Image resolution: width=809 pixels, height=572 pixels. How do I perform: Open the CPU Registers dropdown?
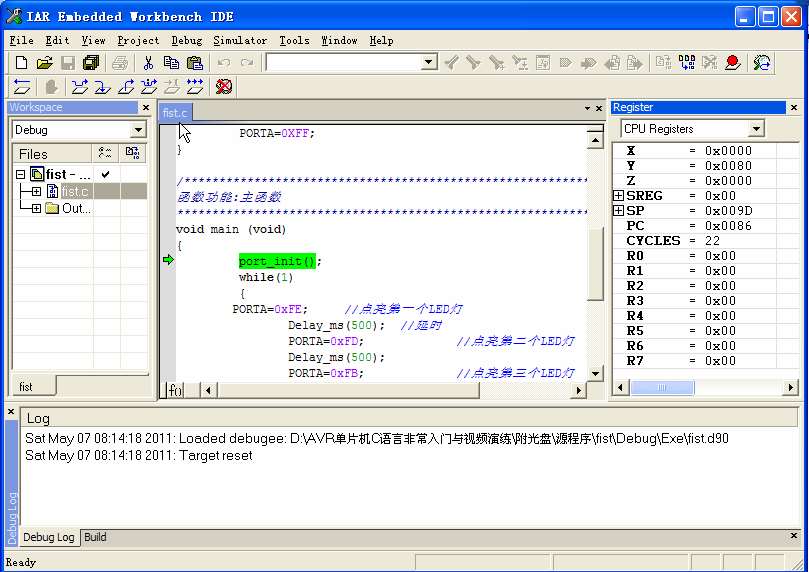[755, 129]
